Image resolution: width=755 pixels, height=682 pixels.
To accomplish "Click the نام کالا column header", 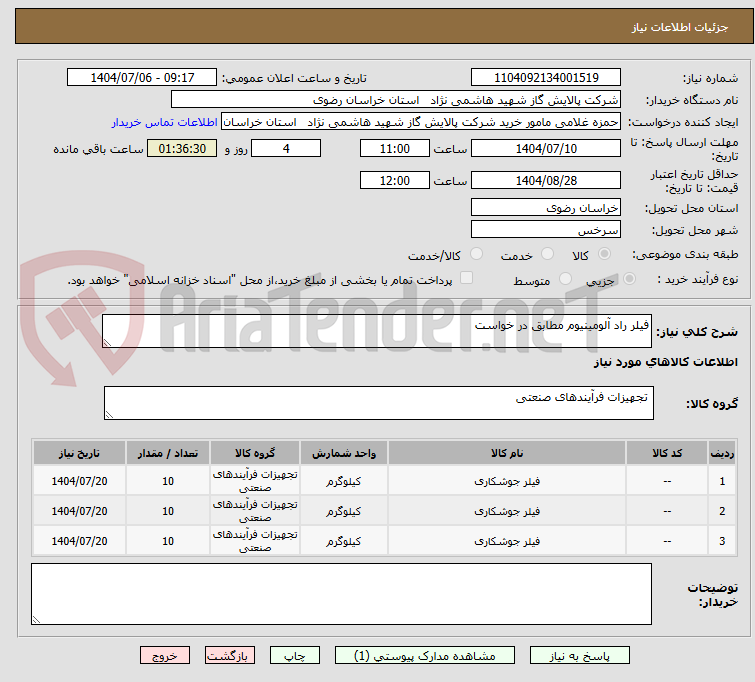I will pyautogui.click(x=505, y=452).
